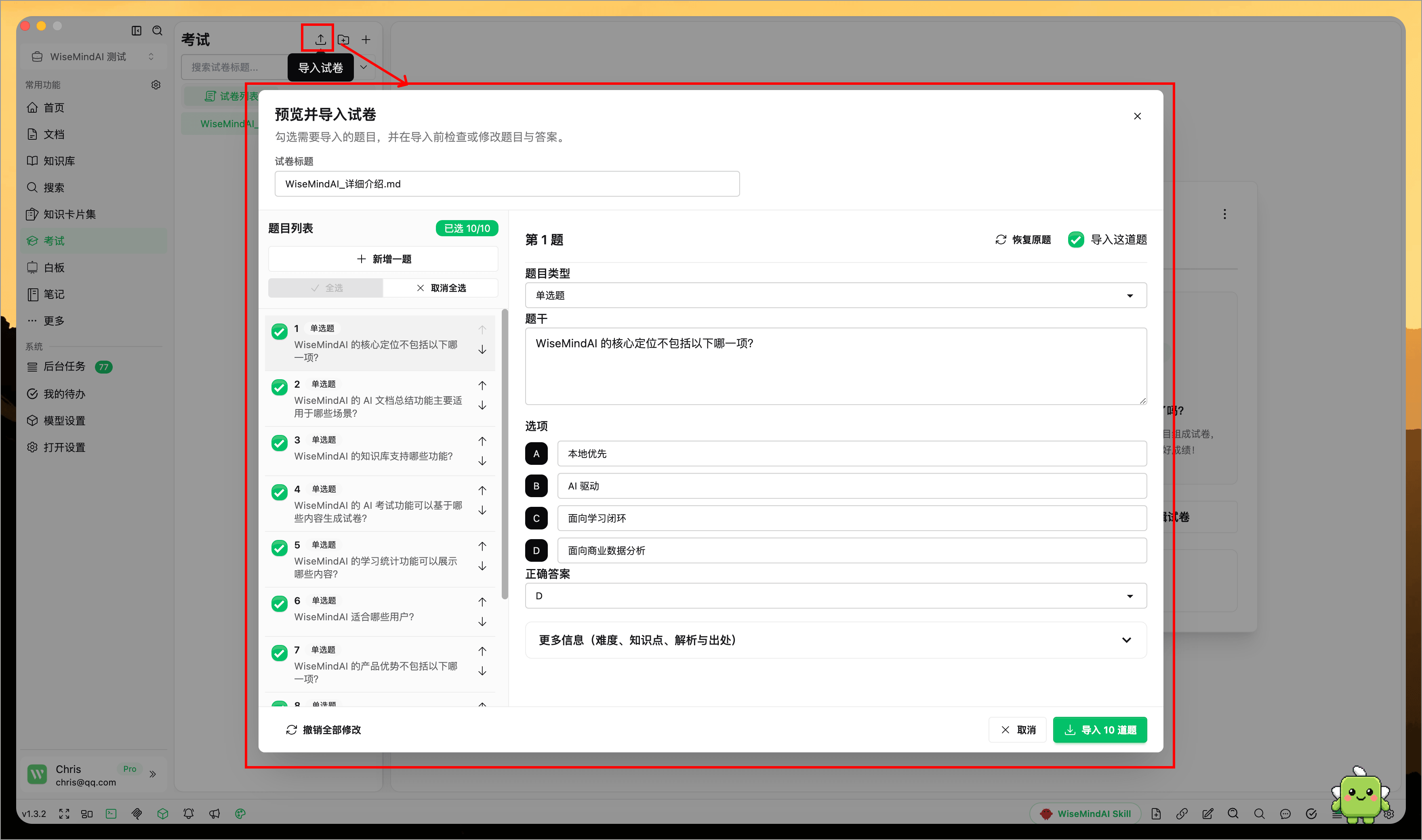This screenshot has height=840, width=1422.
Task: Click the green 导入 10 道题 button
Action: [1100, 730]
